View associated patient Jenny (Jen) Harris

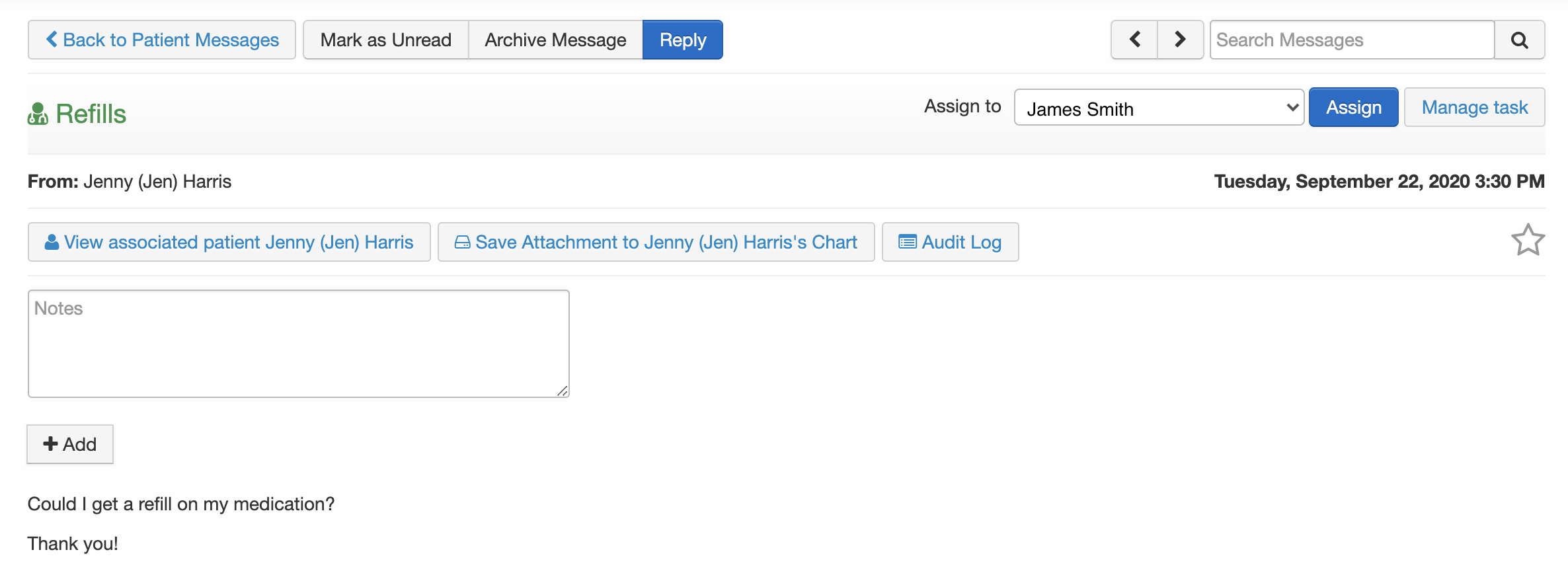(229, 242)
